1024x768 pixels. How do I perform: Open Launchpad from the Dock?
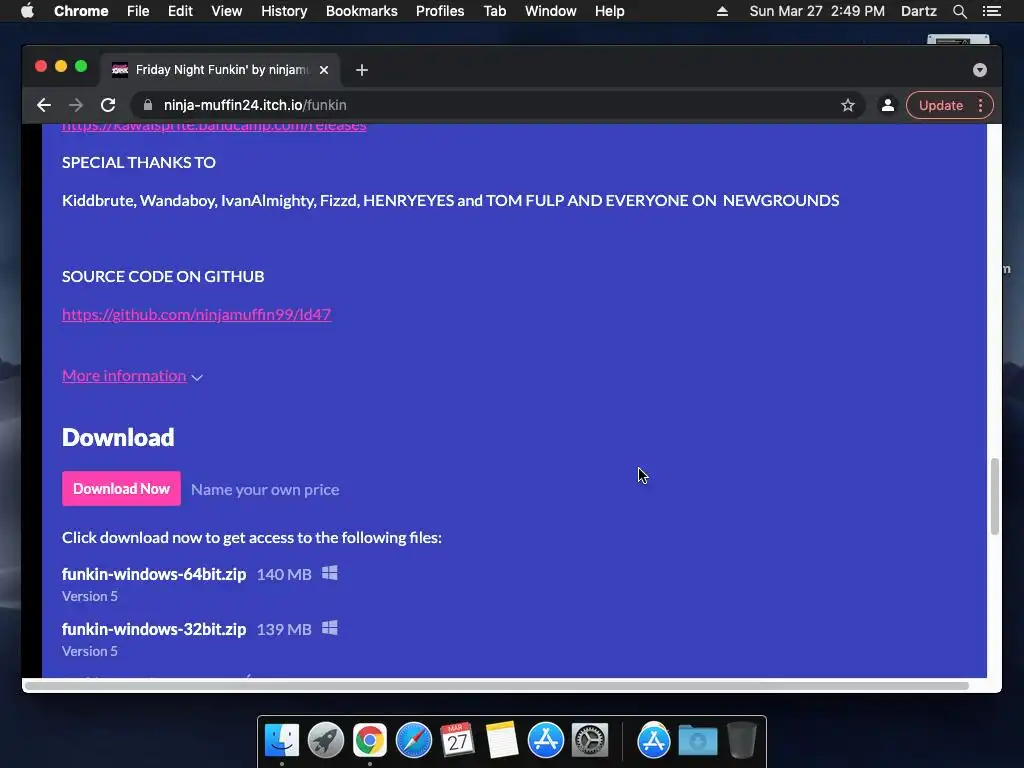[325, 740]
